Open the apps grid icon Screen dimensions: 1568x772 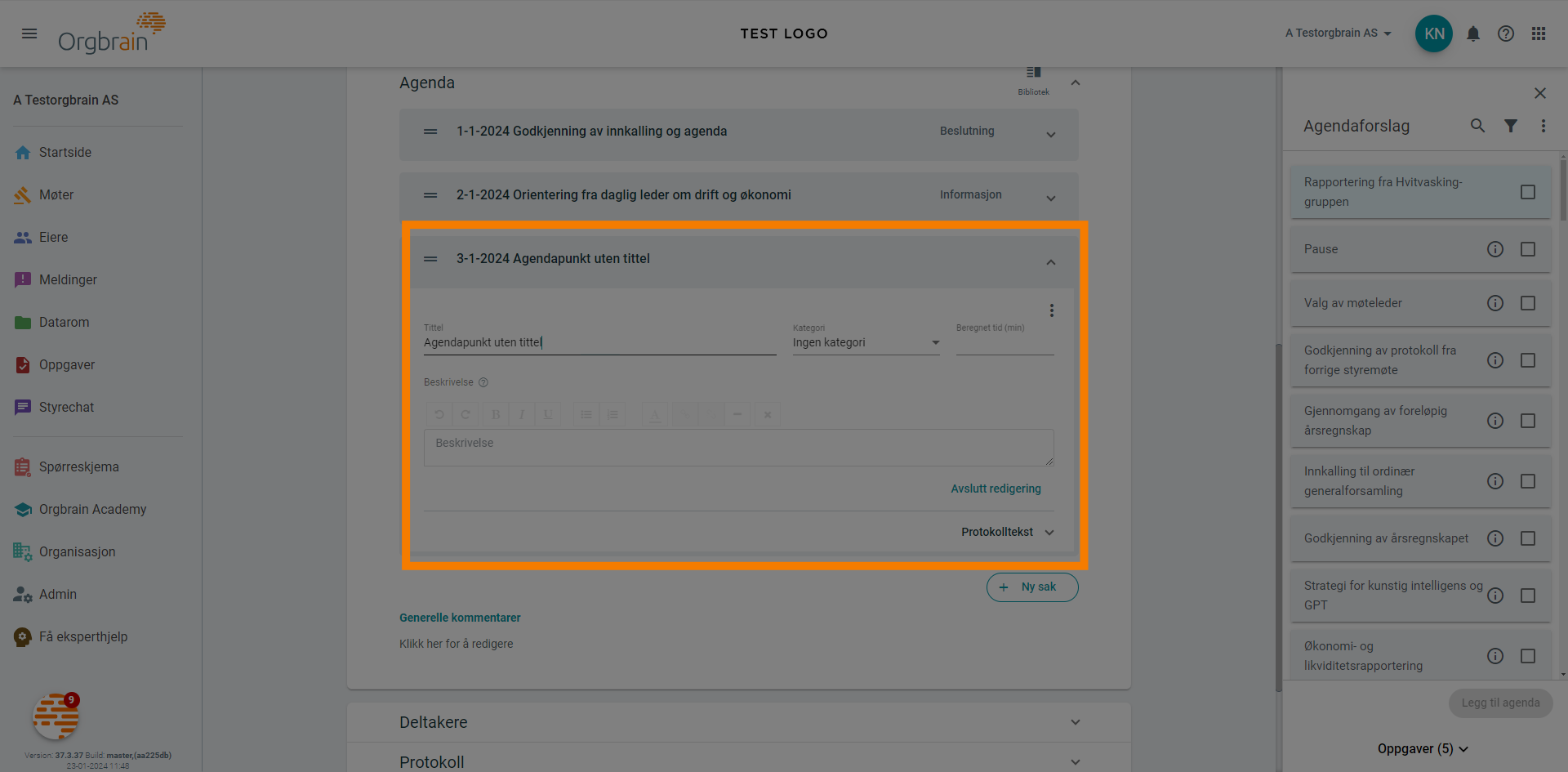pyautogui.click(x=1539, y=33)
